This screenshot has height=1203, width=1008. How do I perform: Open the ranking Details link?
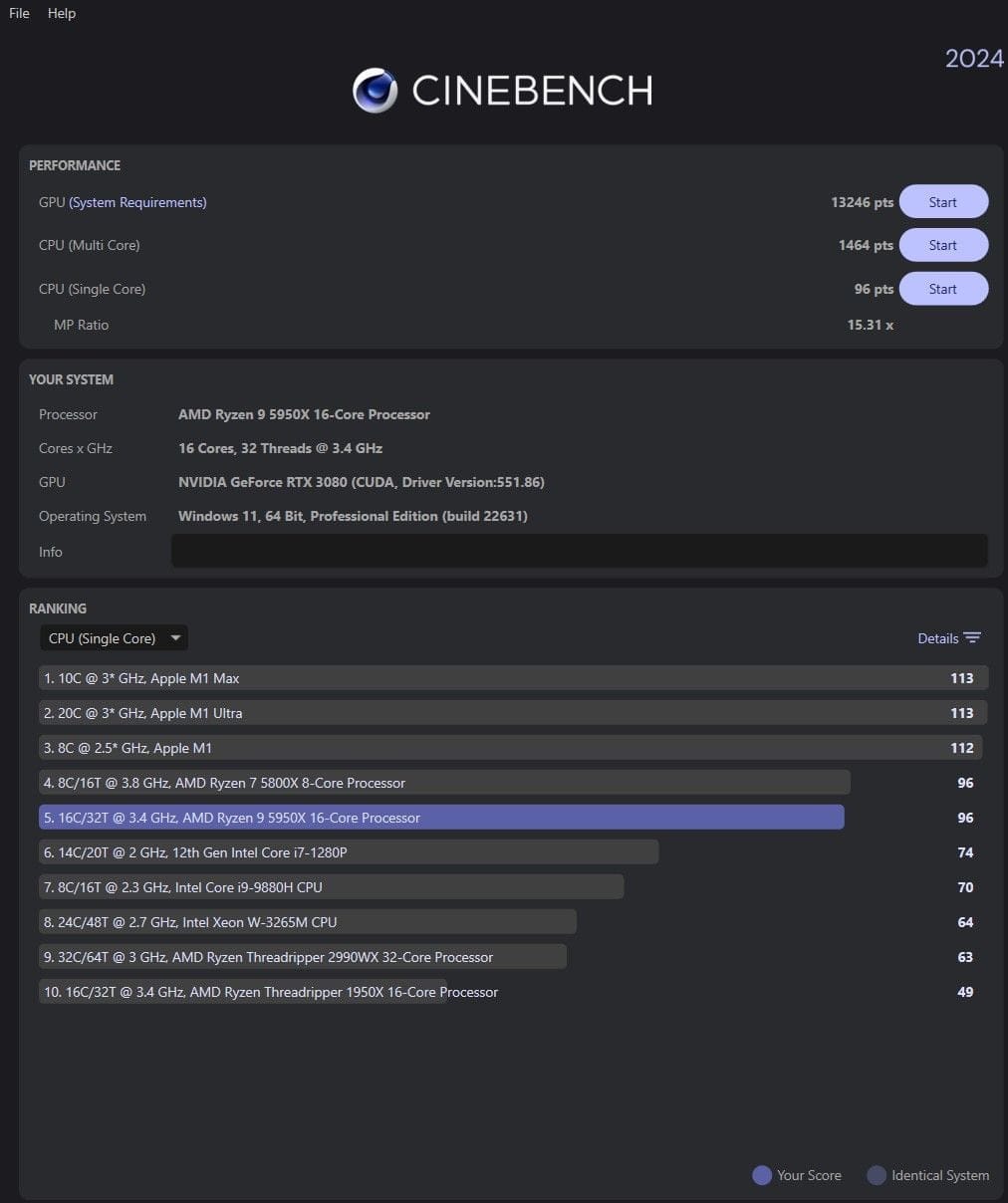click(x=937, y=638)
